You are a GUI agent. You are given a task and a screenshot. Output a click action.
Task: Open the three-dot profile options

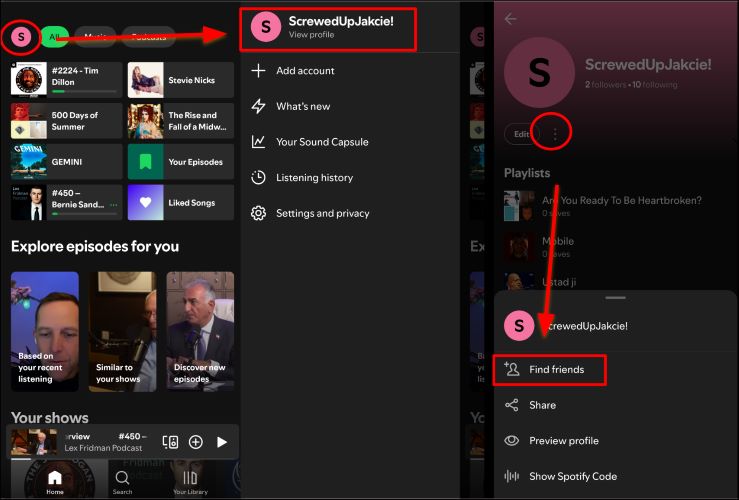click(x=555, y=134)
